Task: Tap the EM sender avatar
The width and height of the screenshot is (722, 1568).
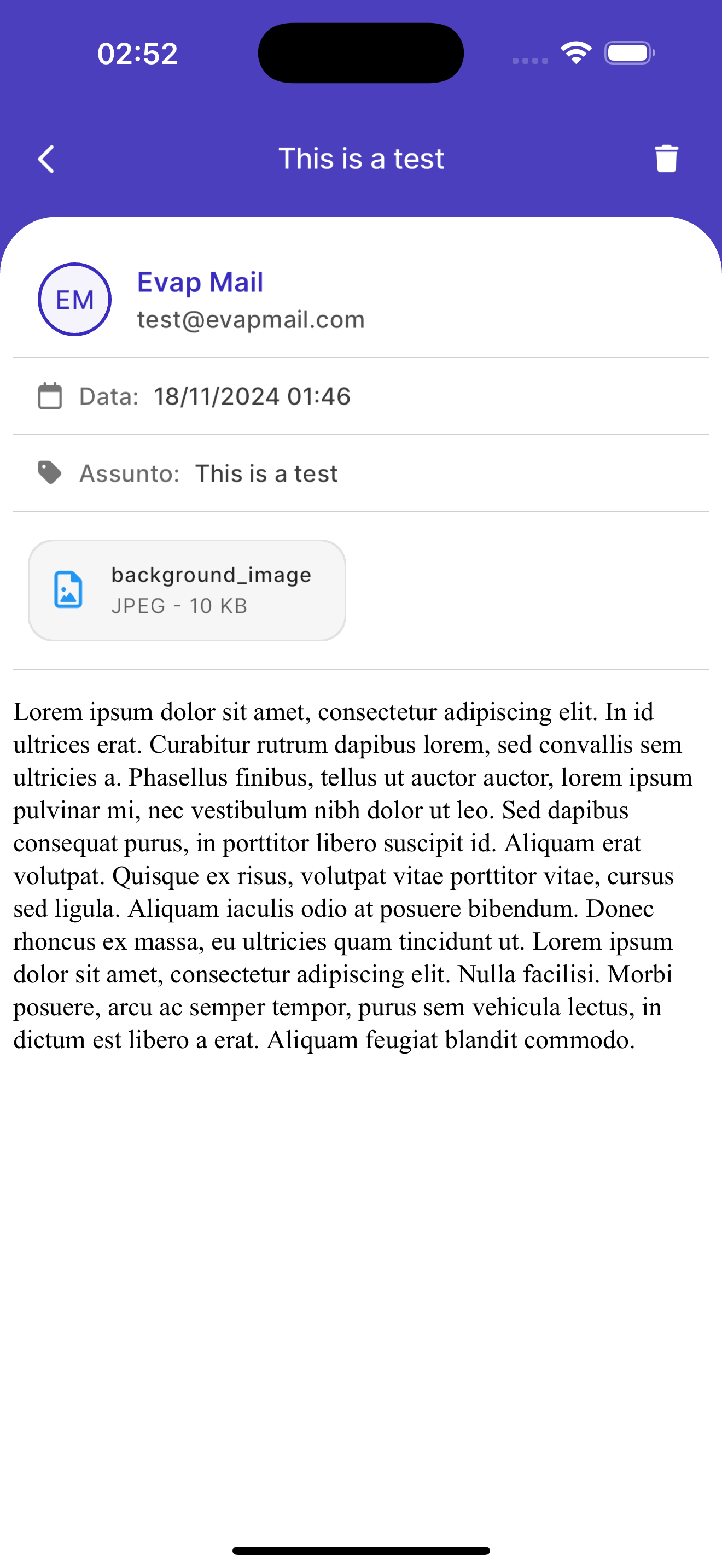Action: tap(74, 300)
